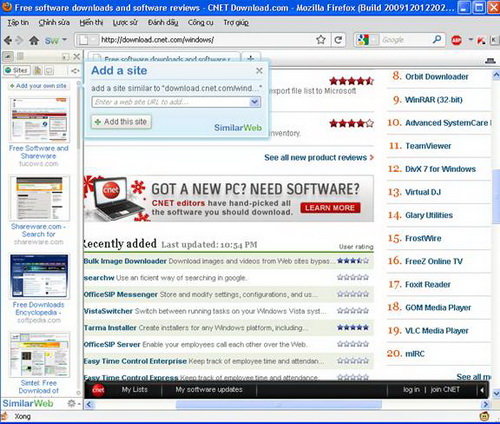Bookmark this page with the star icon
The height and width of the screenshot is (424, 500).
tap(321, 40)
